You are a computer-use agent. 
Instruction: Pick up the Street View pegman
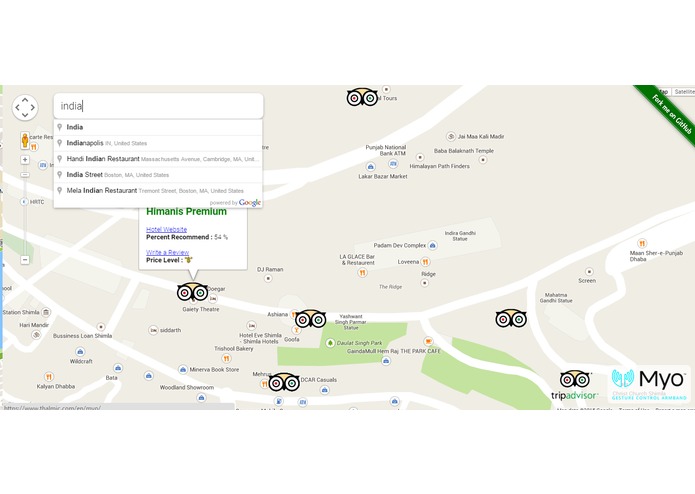pos(25,140)
